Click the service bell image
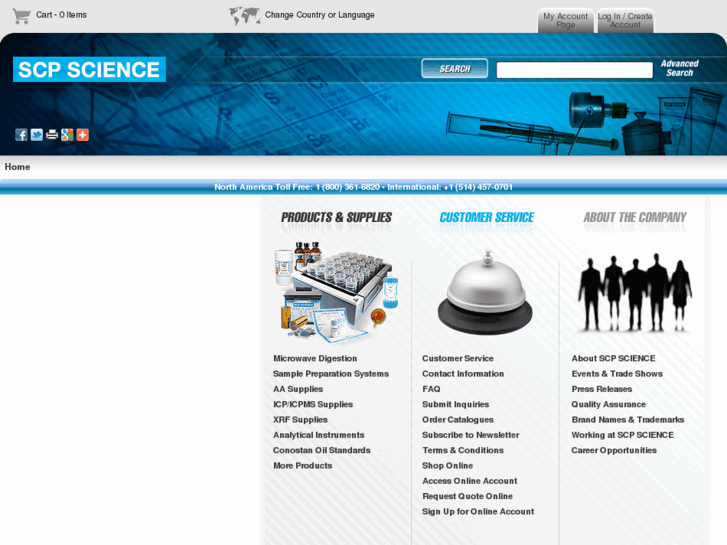Image resolution: width=727 pixels, height=545 pixels. (485, 292)
